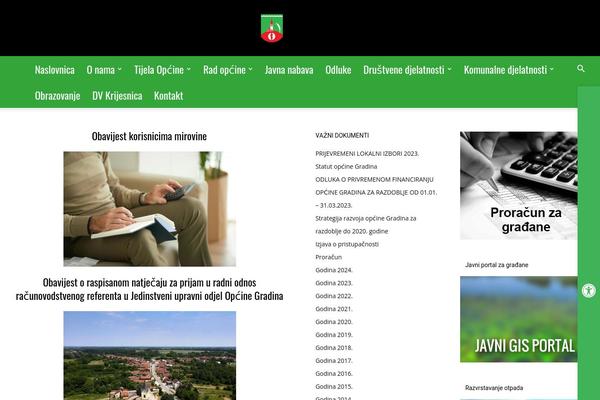Open Godina 2016. documents
The image size is (600, 400).
pos(334,374)
